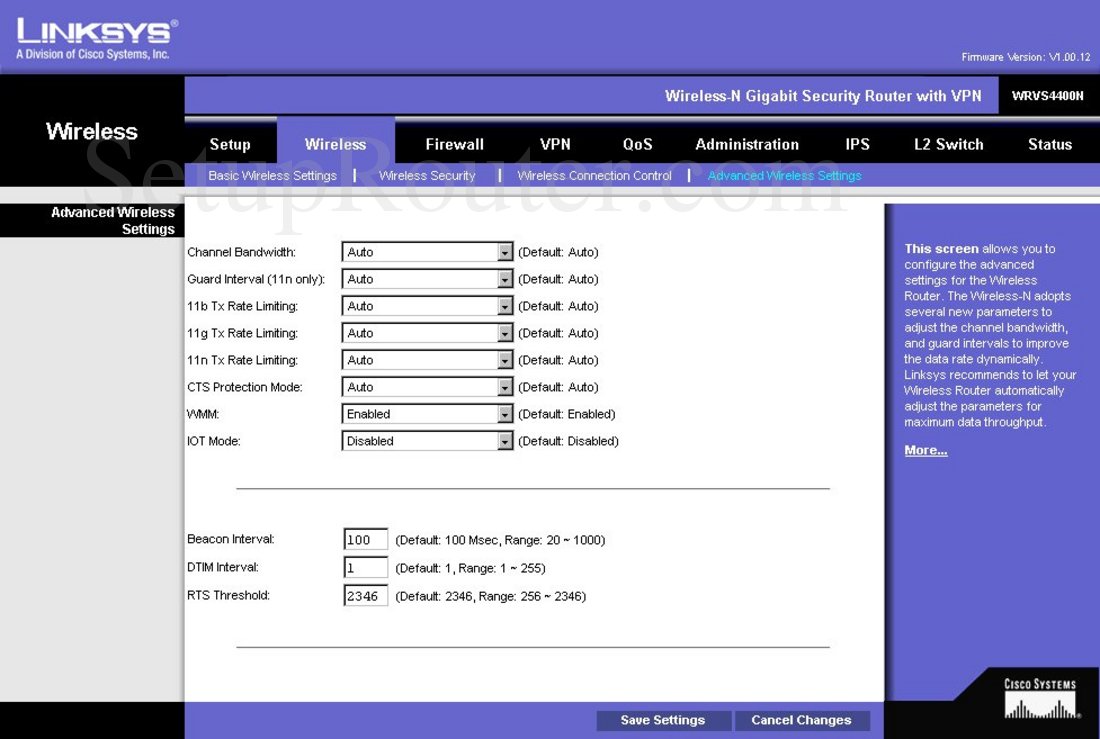
Task: Switch to the Firewall tab
Action: (x=454, y=144)
